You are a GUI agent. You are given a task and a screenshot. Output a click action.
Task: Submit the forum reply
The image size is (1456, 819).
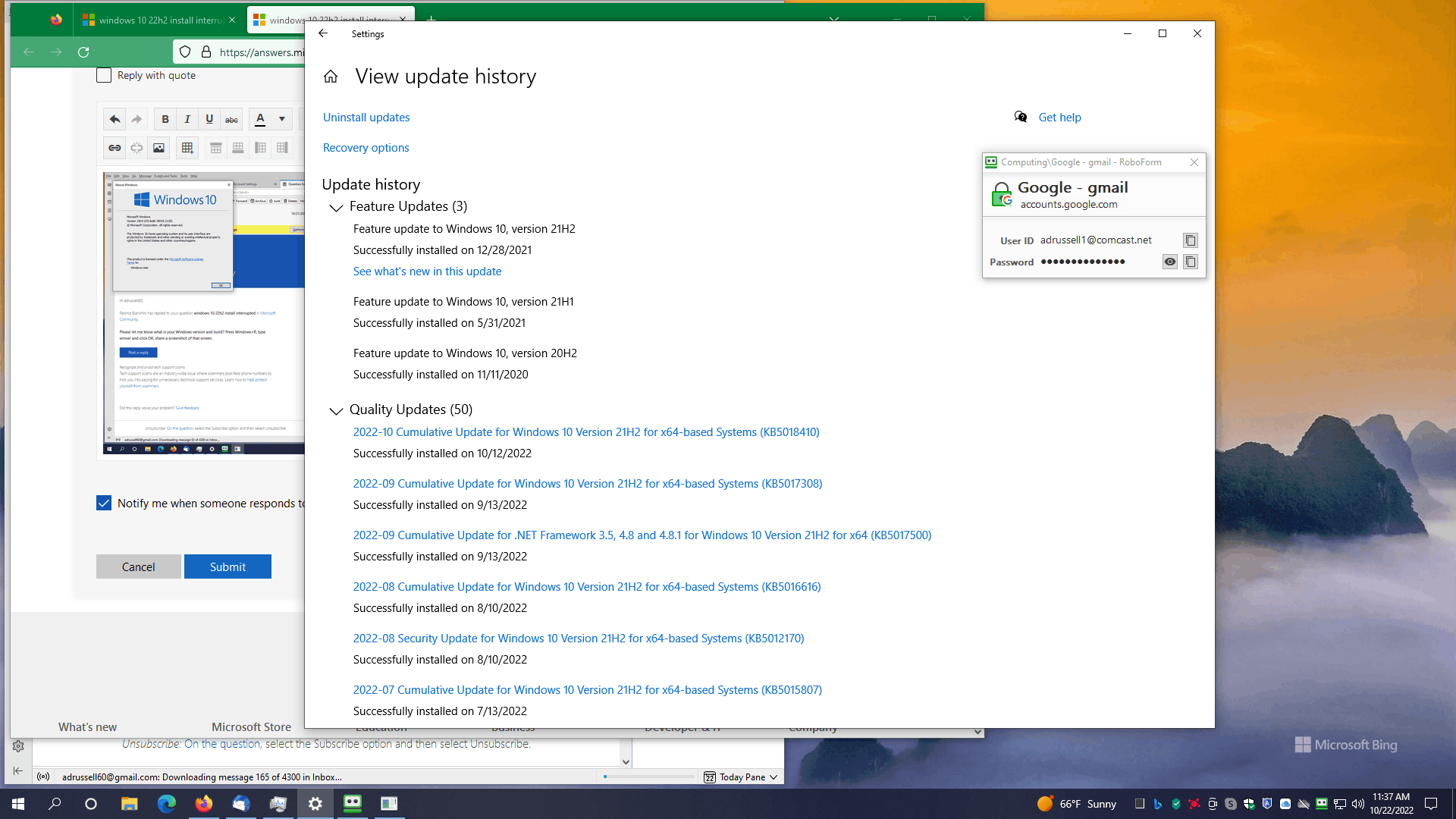click(x=227, y=566)
